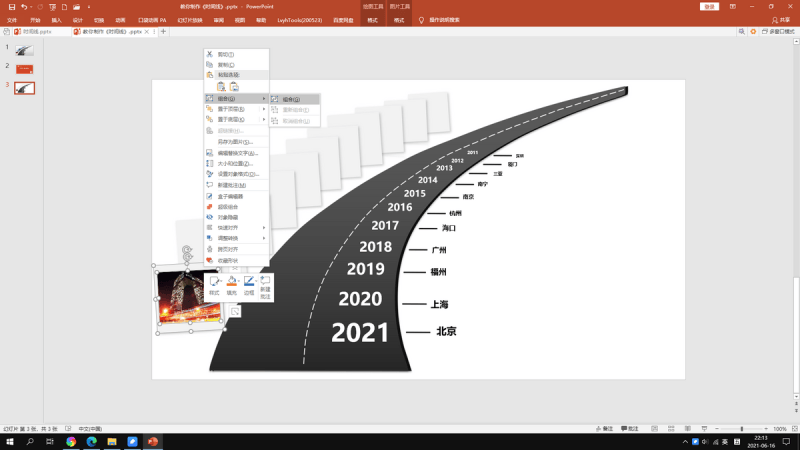The height and width of the screenshot is (450, 800).
Task: Expand Bring to Front (置于顶层) submenu
Action: click(x=235, y=109)
